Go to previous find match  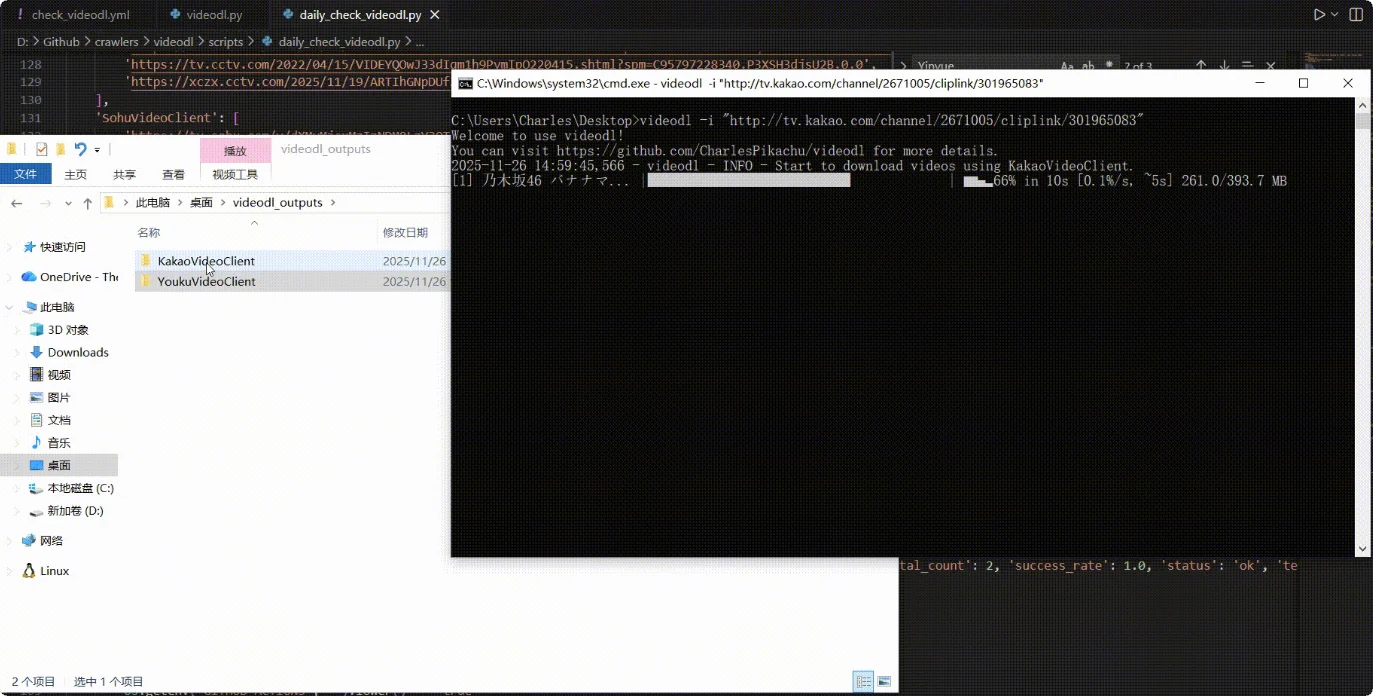pyautogui.click(x=1201, y=67)
